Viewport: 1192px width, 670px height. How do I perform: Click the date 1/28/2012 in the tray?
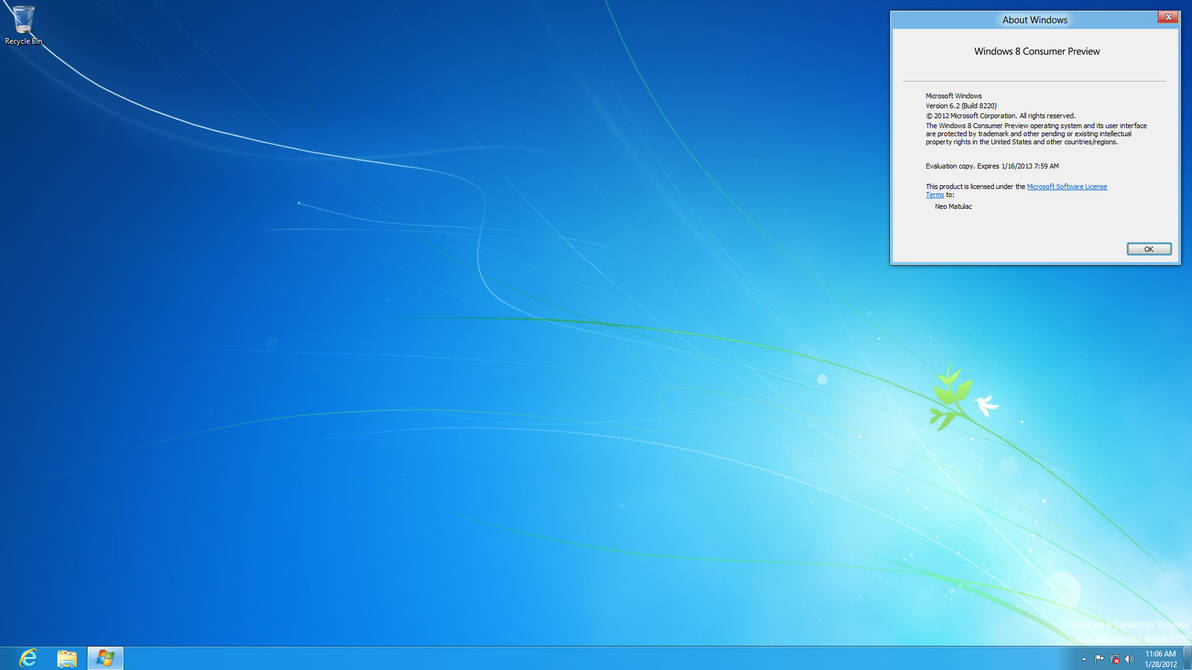1160,664
